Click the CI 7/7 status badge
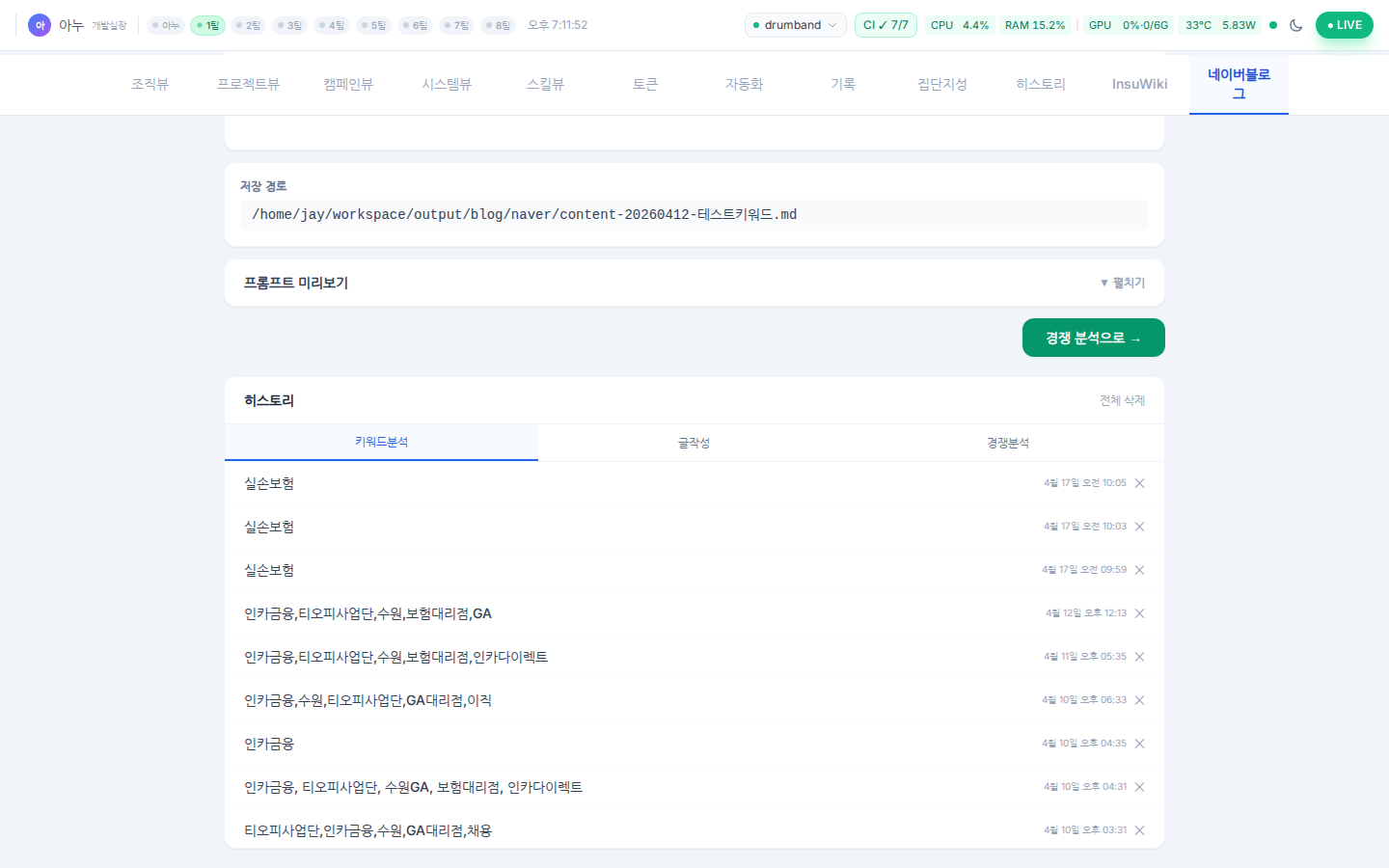The width and height of the screenshot is (1389, 868). click(x=885, y=25)
